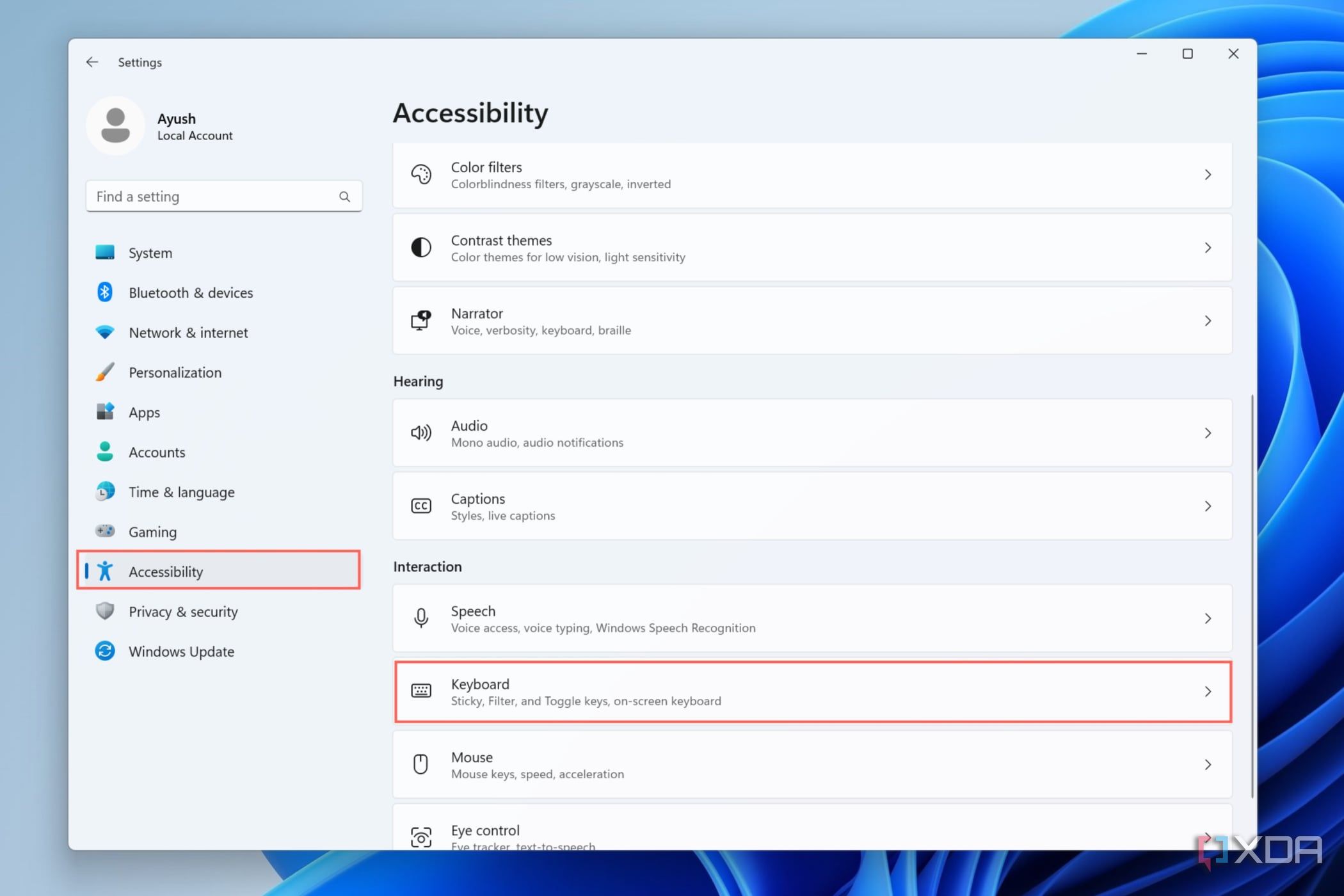Click the Audio speaker icon
Viewport: 1344px width, 896px height.
(421, 433)
